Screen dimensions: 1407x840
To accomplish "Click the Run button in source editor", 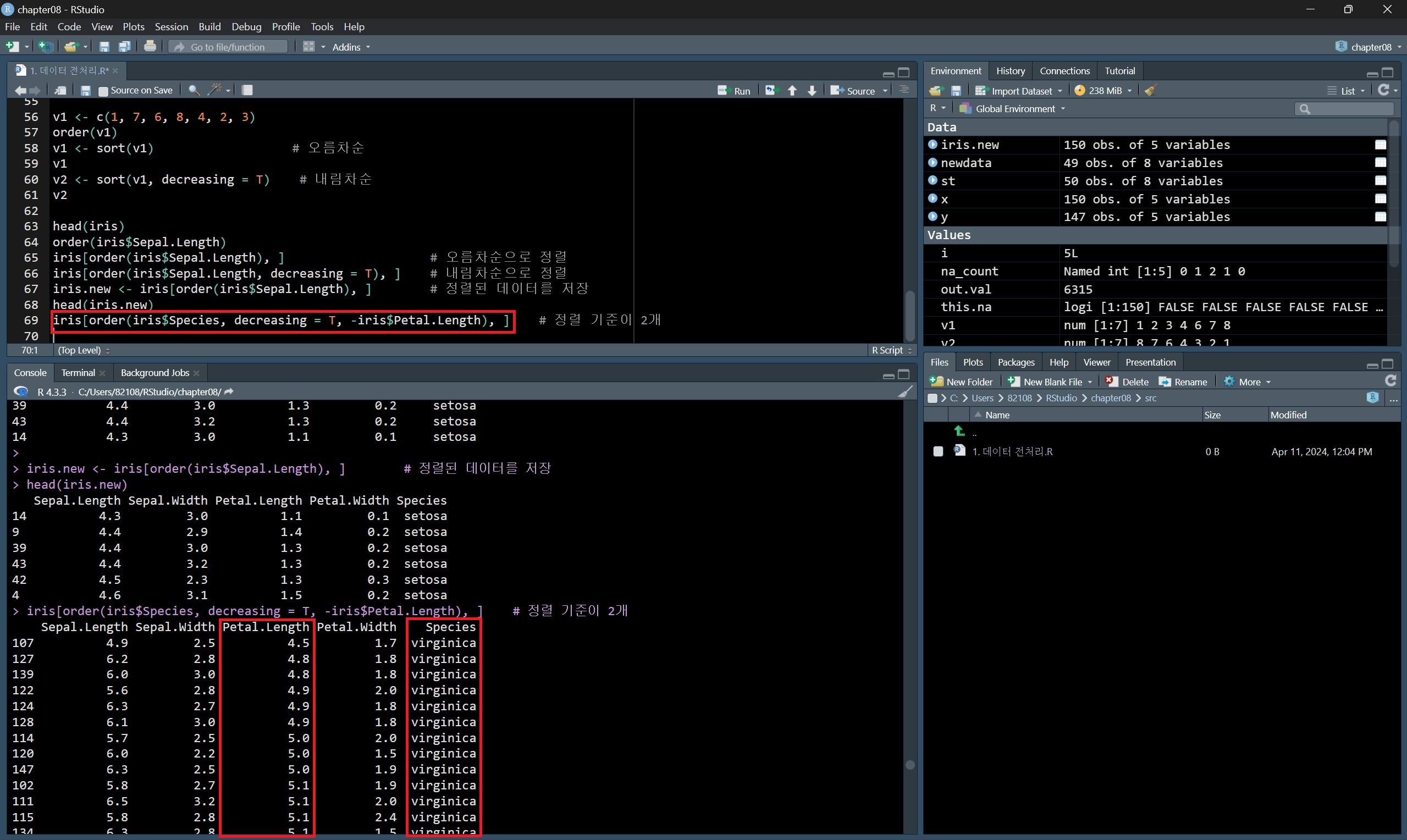I will tap(734, 91).
